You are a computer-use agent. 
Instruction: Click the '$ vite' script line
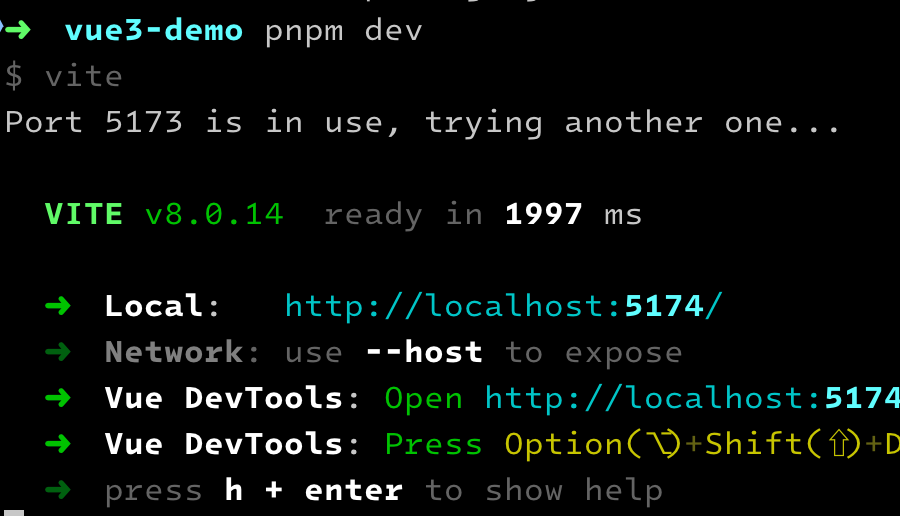click(x=64, y=76)
